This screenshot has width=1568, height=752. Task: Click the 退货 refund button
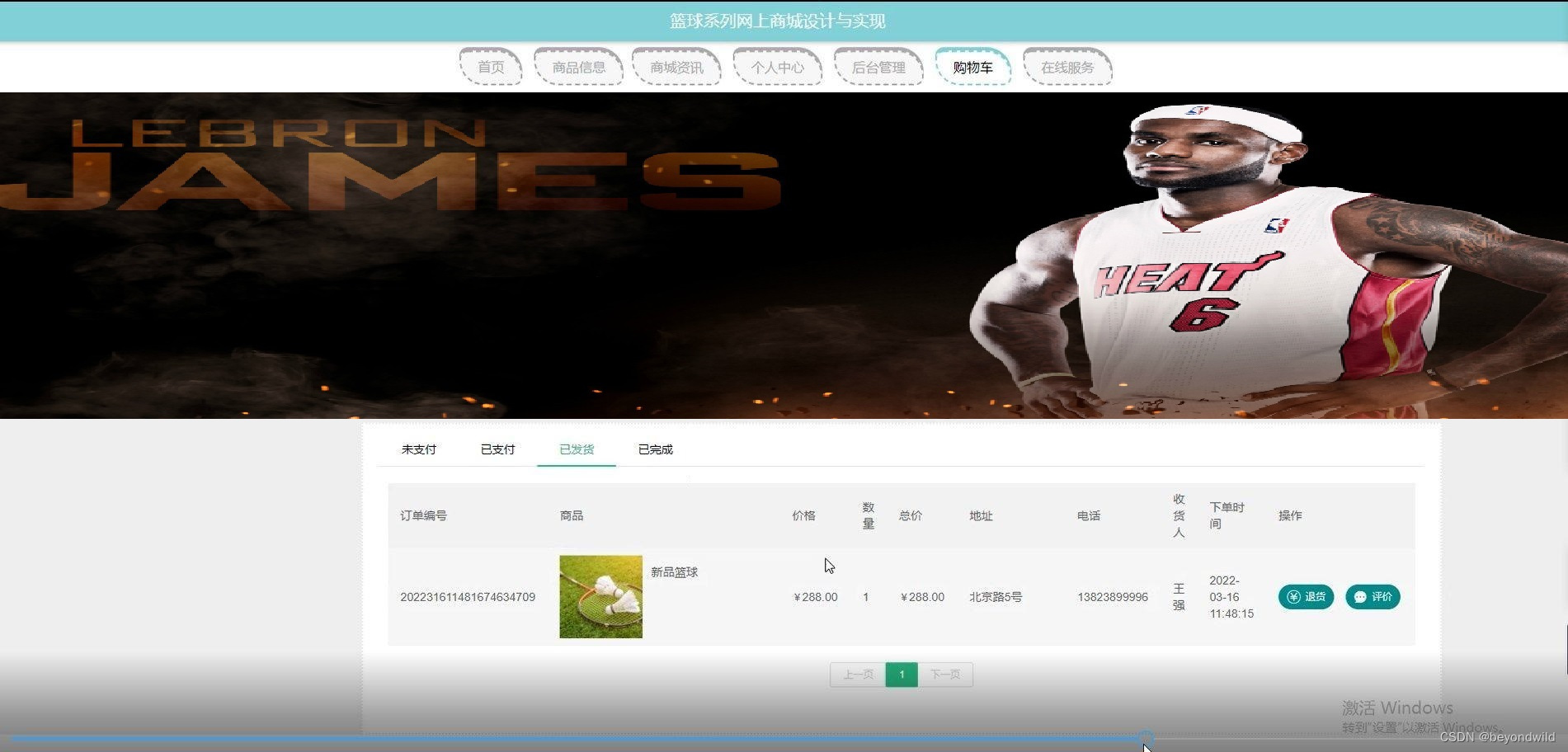1306,597
